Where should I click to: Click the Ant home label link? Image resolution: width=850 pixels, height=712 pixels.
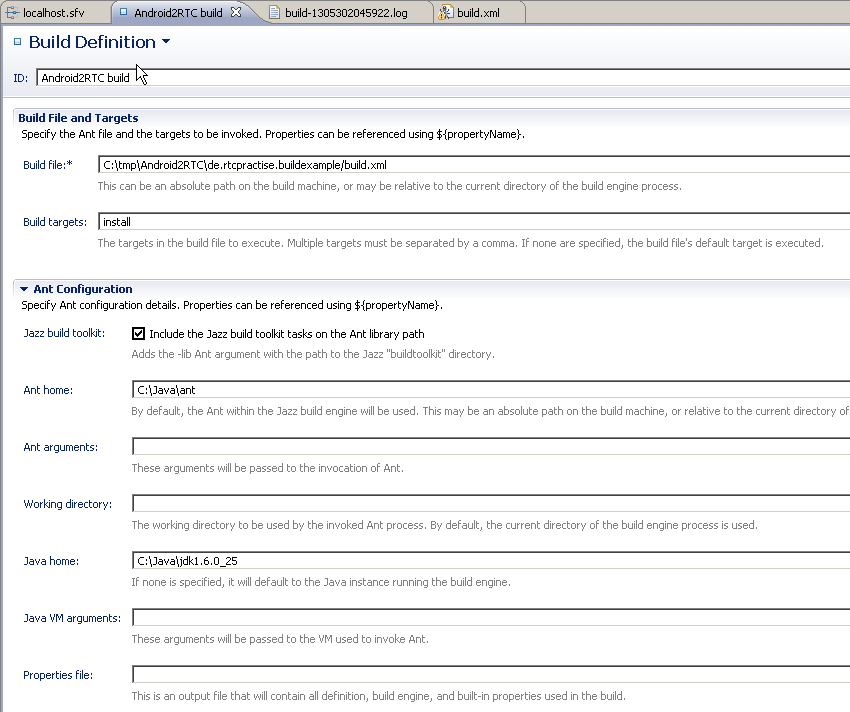[48, 390]
